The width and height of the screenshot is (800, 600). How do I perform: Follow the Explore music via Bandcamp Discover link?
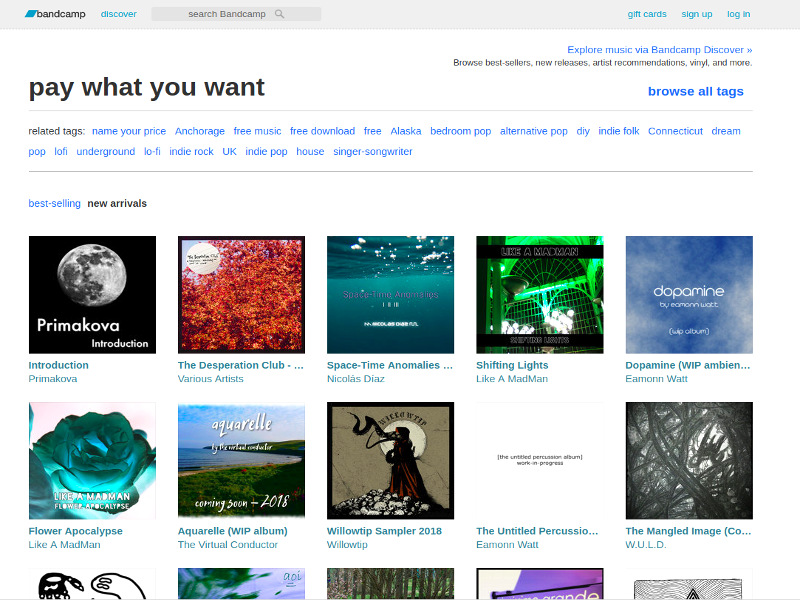(660, 49)
